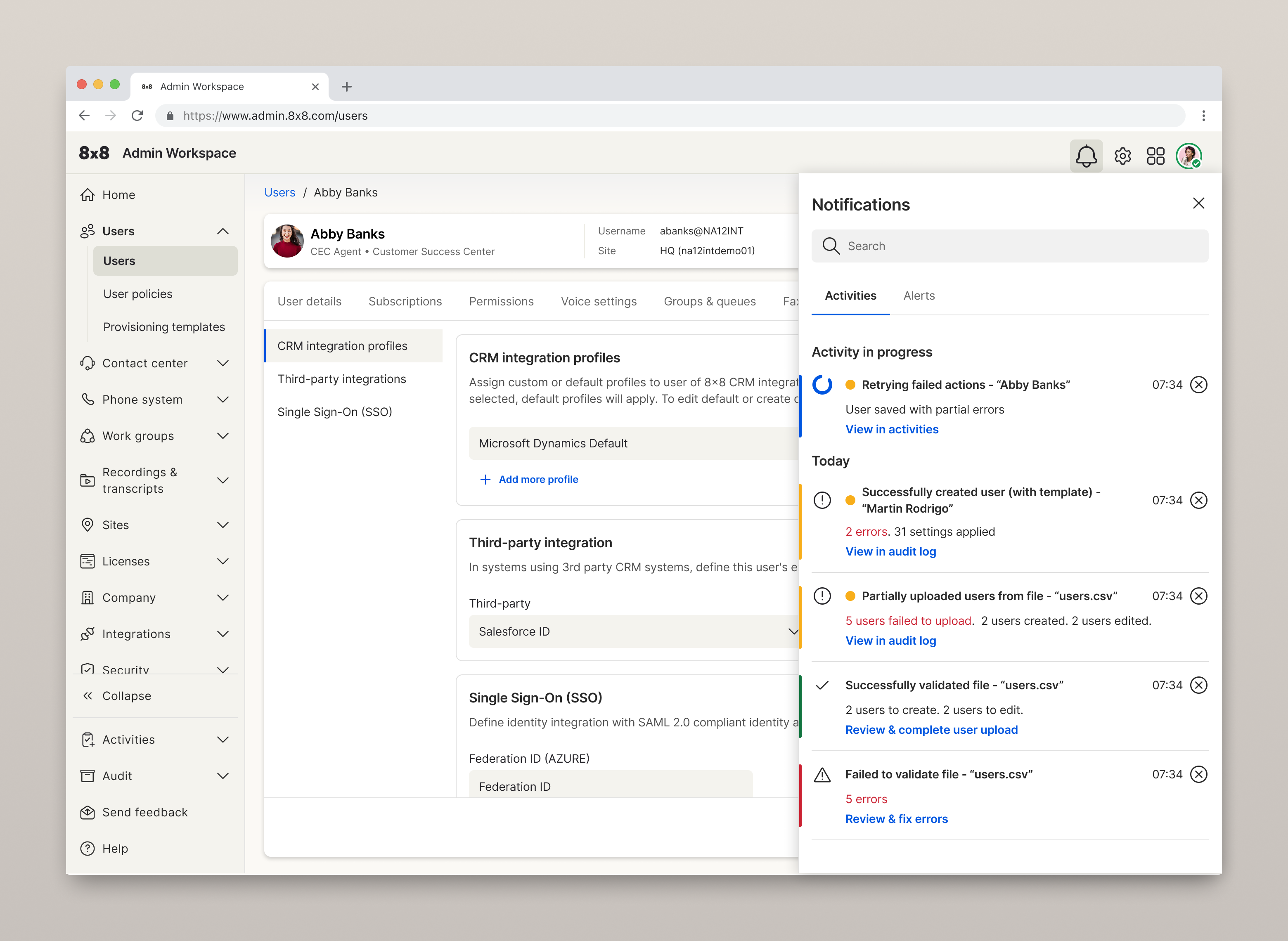Viewport: 1288px width, 941px height.
Task: Reload the browser page
Action: click(137, 116)
